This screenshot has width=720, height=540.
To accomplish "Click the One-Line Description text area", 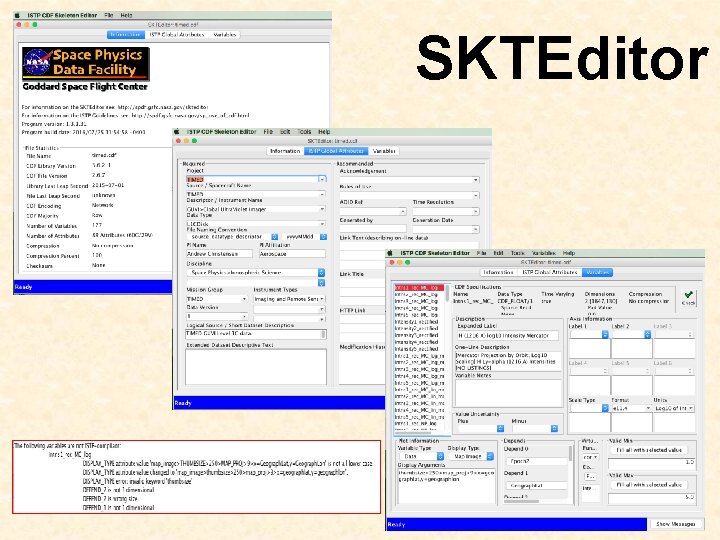I will 508,361.
